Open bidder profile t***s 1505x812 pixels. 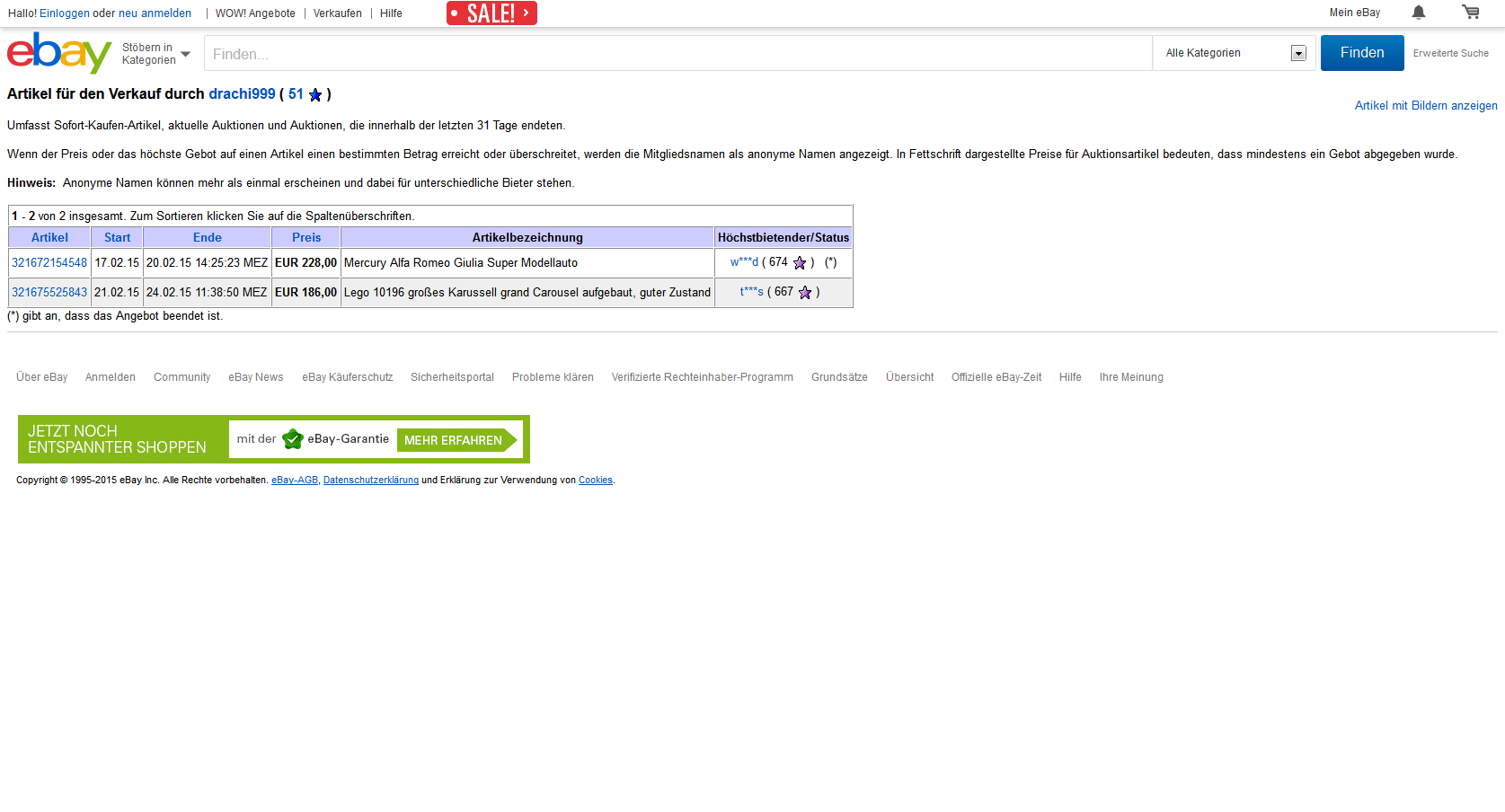click(x=751, y=292)
